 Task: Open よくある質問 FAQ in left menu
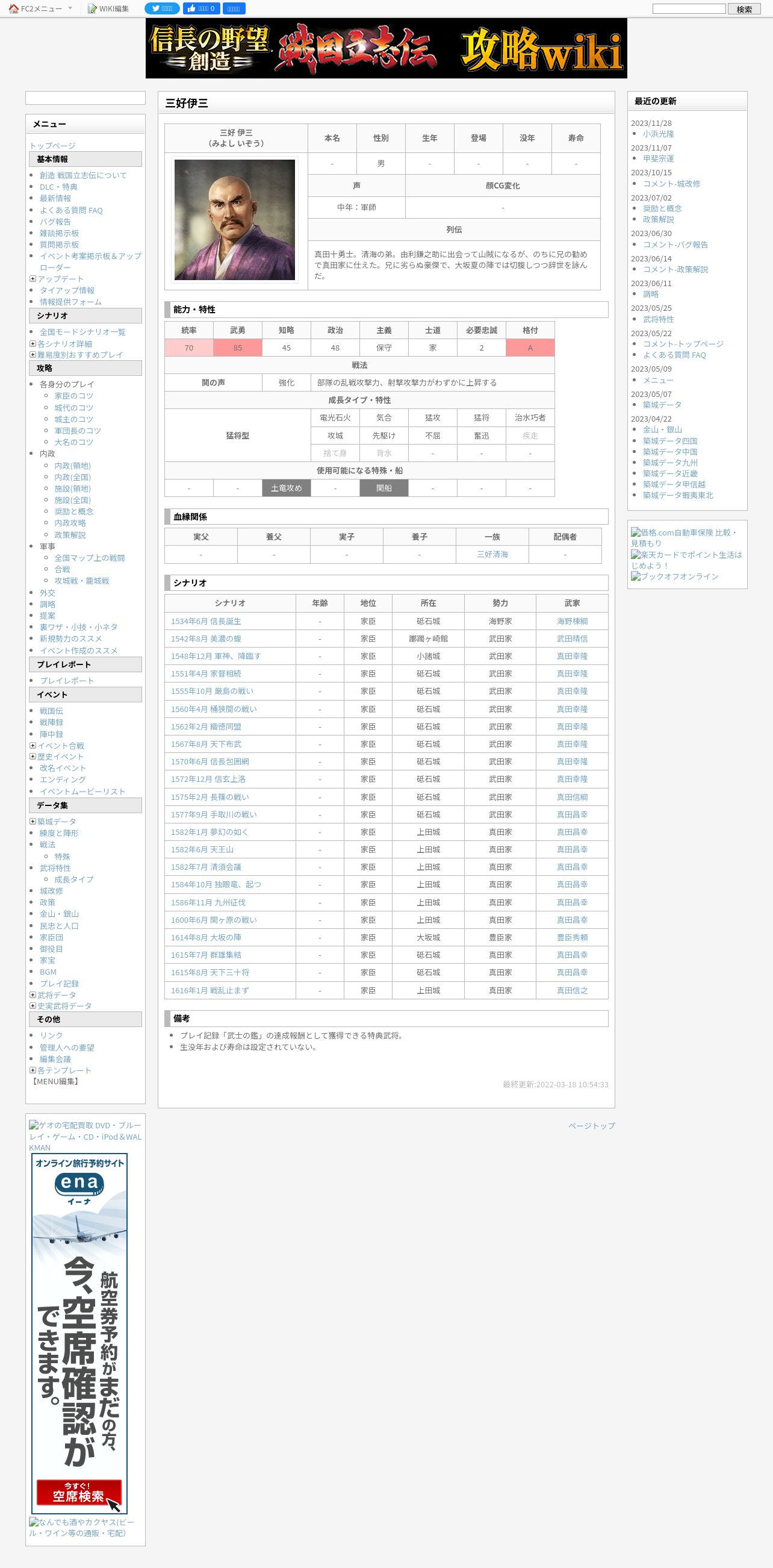(x=71, y=210)
